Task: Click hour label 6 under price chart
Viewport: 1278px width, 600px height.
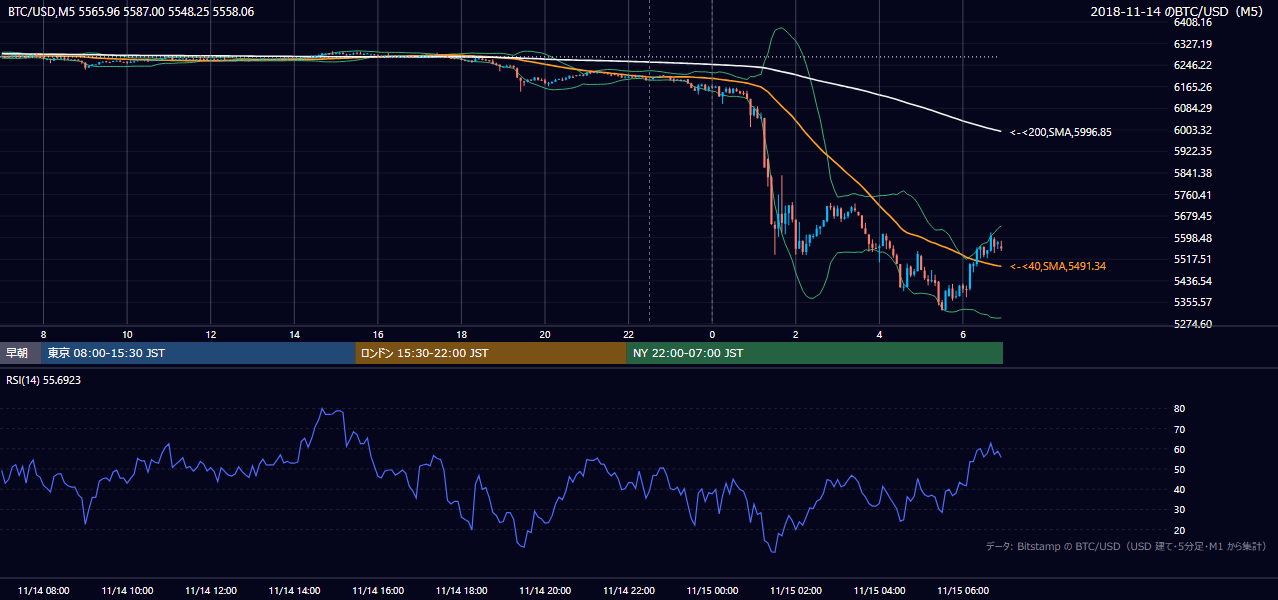Action: pos(963,334)
